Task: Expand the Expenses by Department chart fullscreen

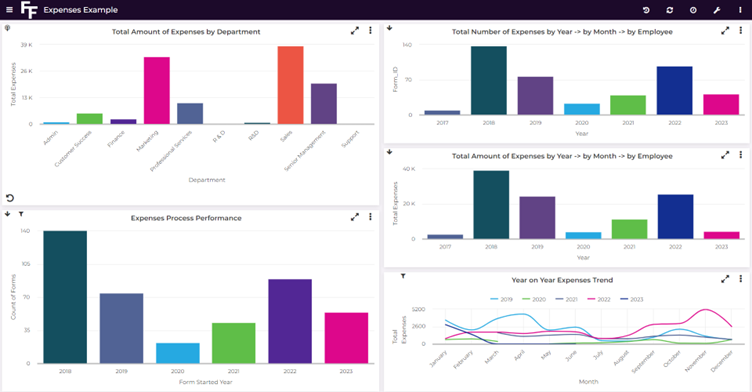Action: (354, 31)
